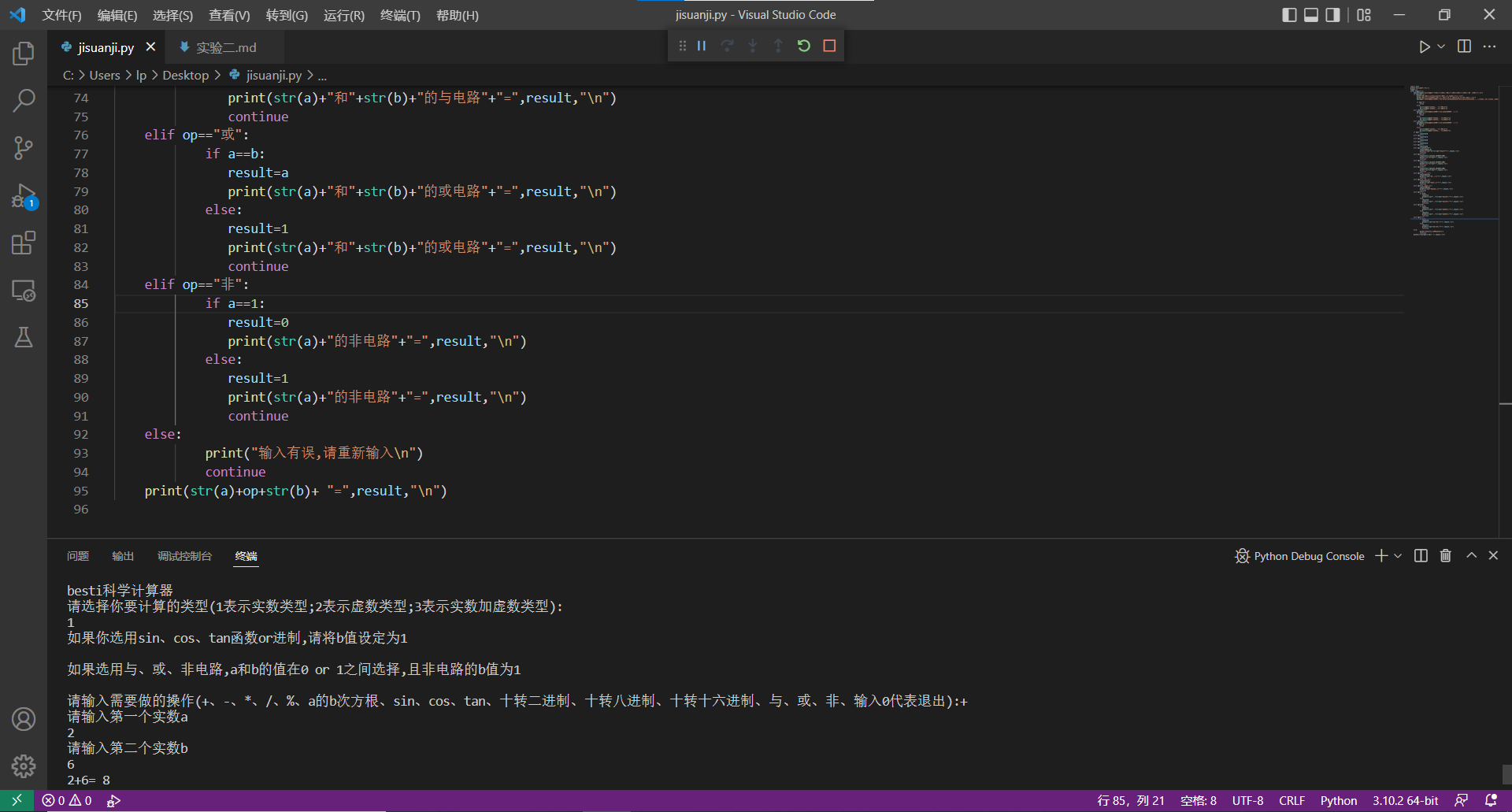The width and height of the screenshot is (1512, 812).
Task: Open the 查看(V) menu
Action: 229,15
